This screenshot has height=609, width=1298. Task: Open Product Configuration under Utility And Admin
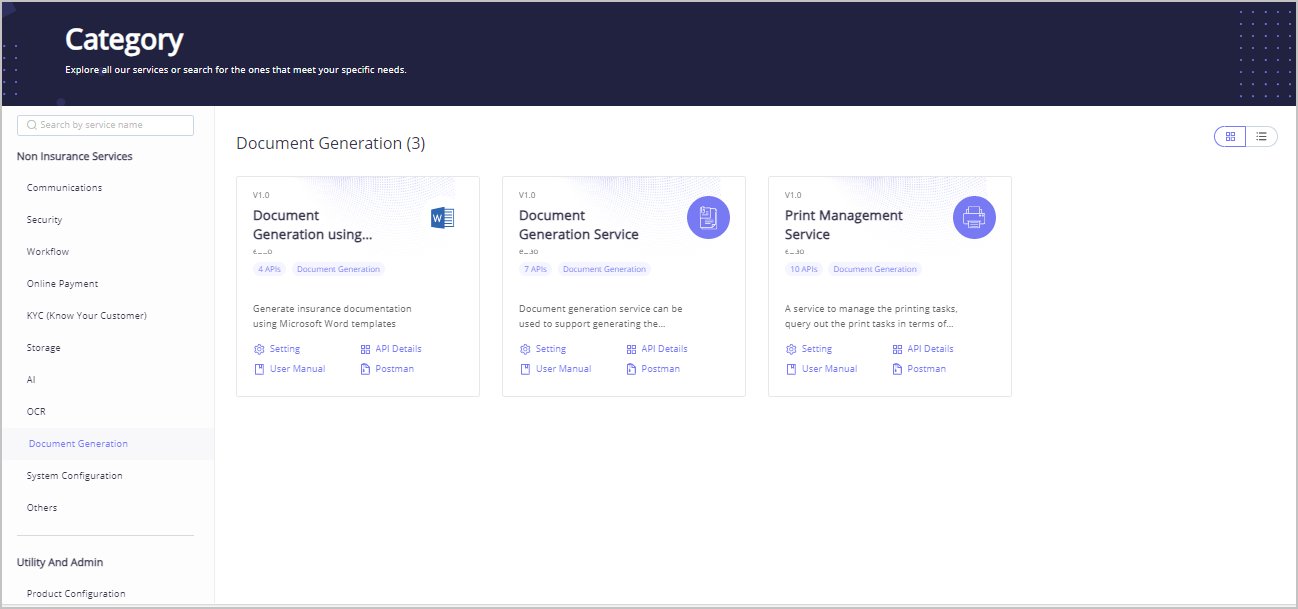coord(76,594)
